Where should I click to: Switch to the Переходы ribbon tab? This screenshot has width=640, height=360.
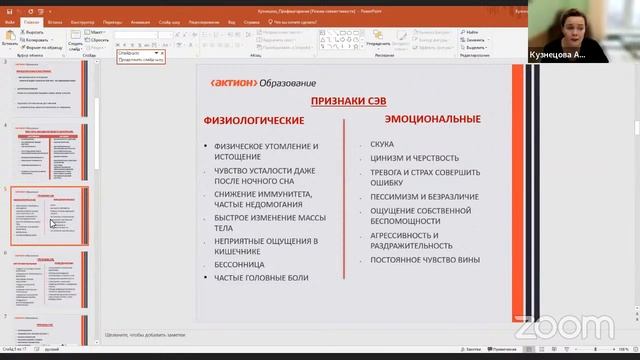[x=112, y=22]
